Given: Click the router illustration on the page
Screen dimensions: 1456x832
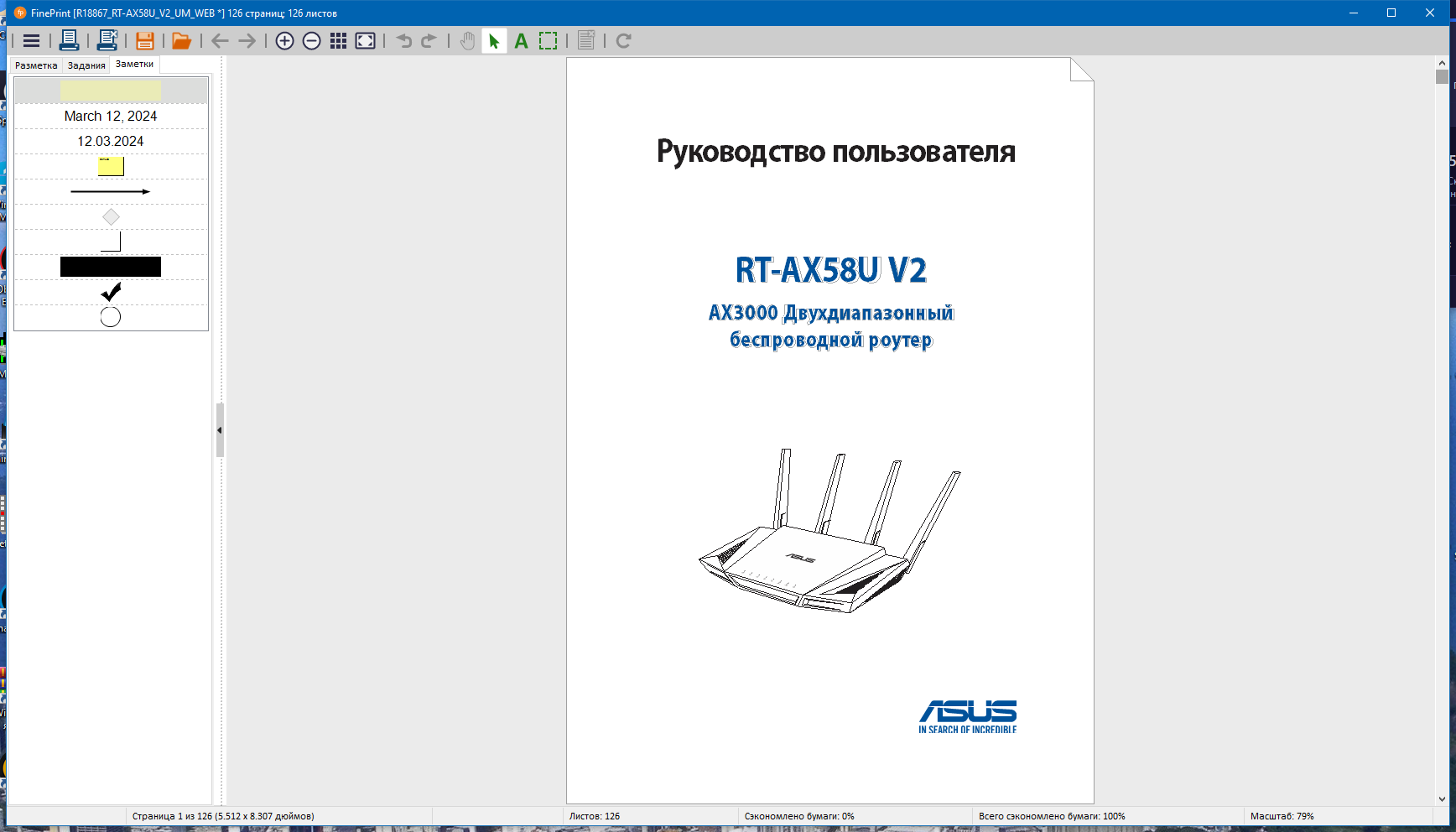Looking at the screenshot, I should (830, 531).
